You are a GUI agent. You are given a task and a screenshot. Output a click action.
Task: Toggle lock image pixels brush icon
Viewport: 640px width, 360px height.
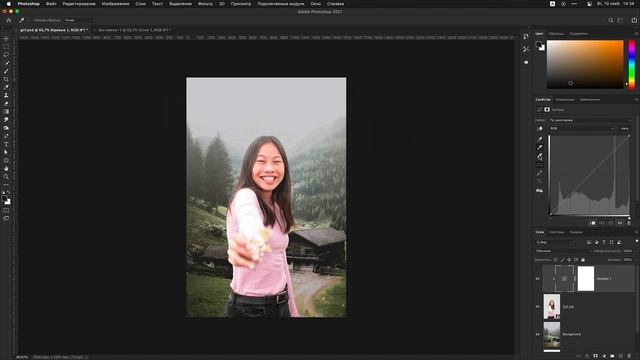click(x=562, y=260)
